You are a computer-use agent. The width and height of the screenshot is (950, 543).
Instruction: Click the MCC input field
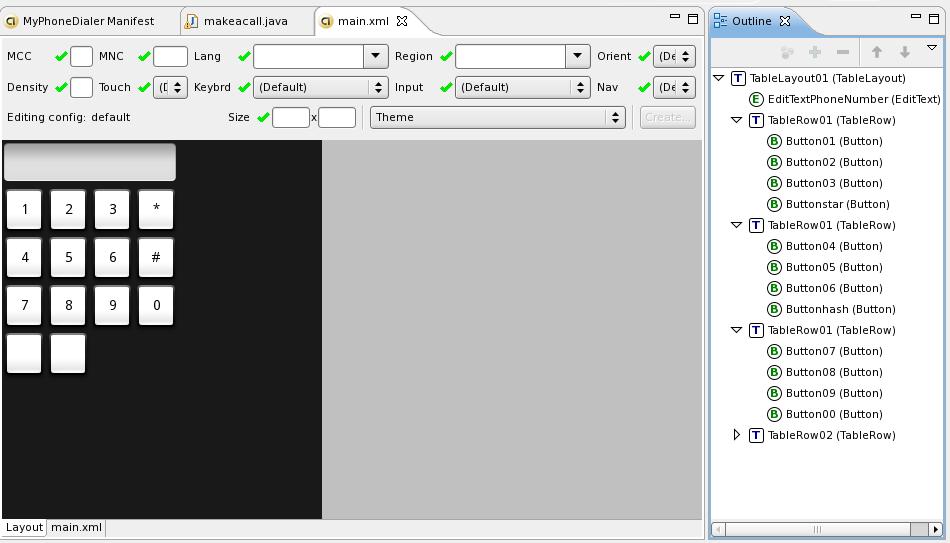[81, 56]
